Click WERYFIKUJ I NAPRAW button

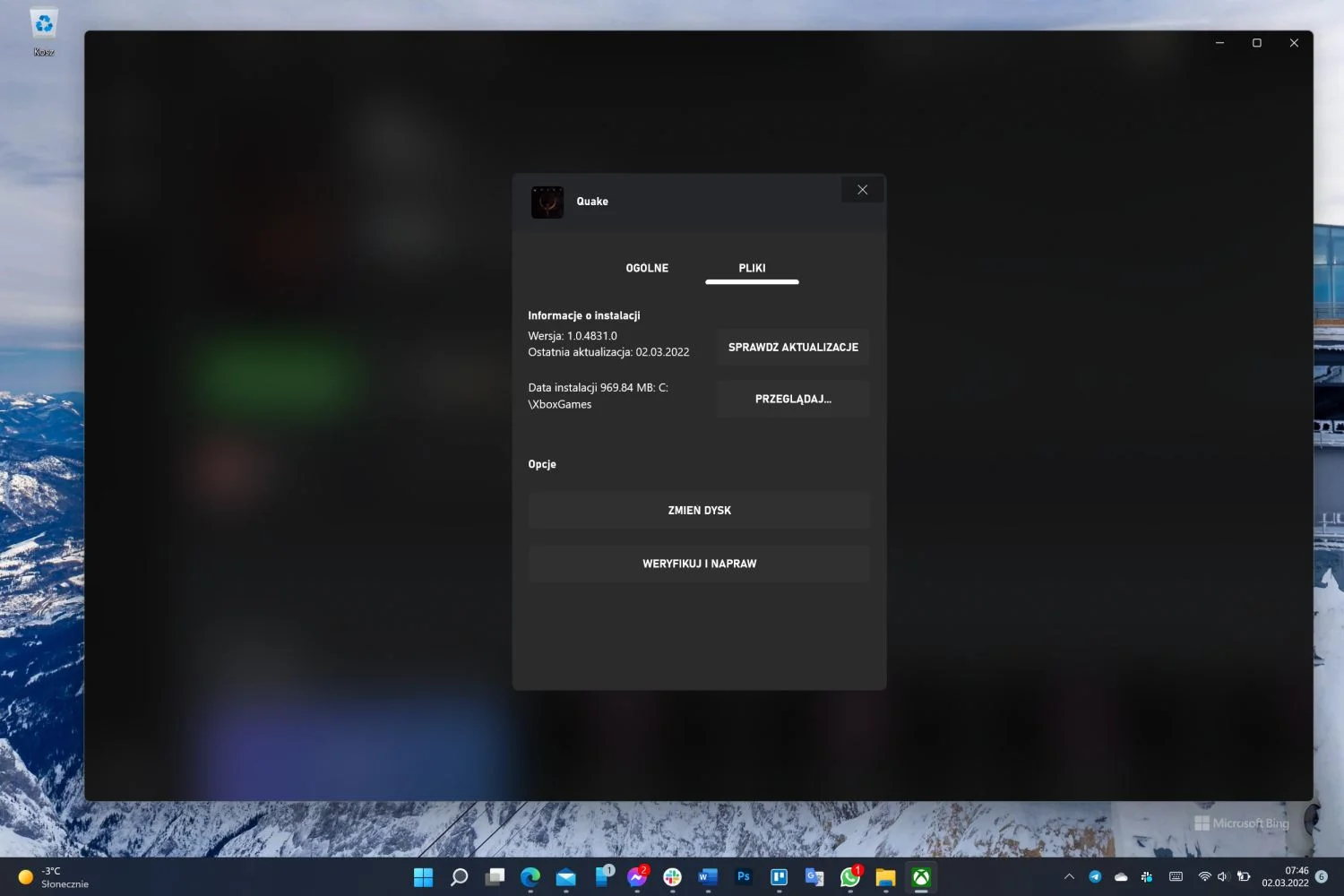(699, 564)
